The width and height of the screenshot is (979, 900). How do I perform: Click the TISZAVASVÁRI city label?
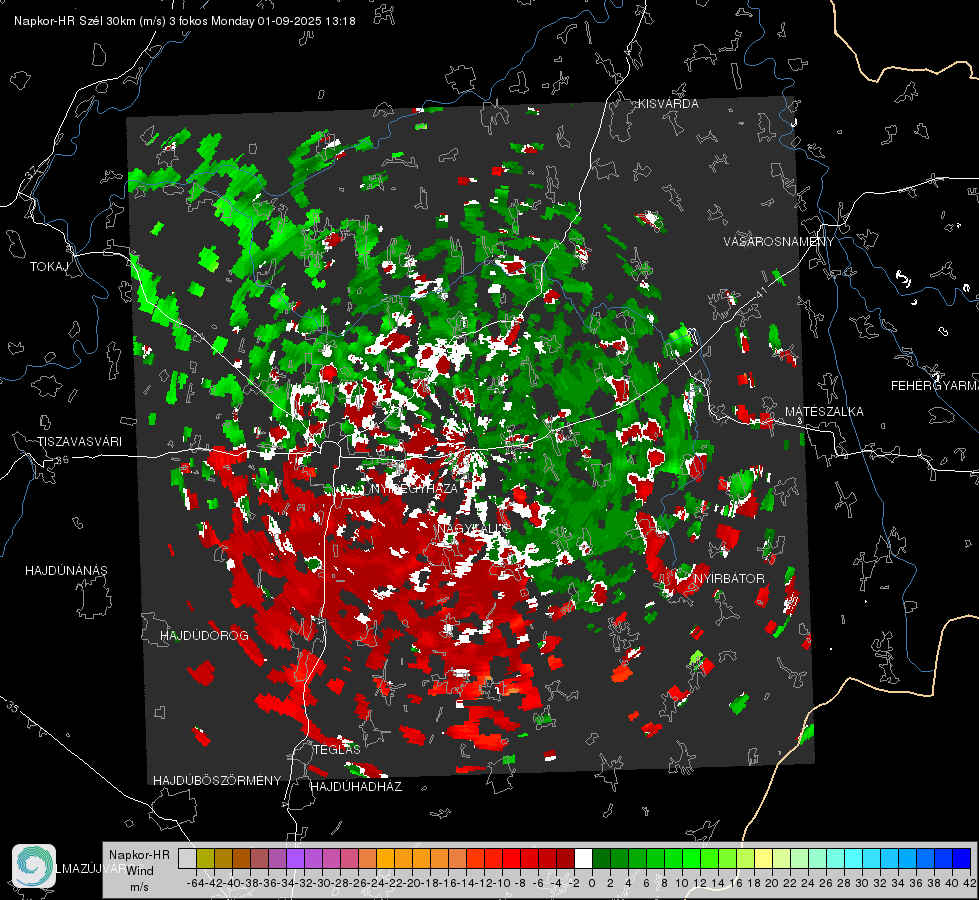click(79, 442)
